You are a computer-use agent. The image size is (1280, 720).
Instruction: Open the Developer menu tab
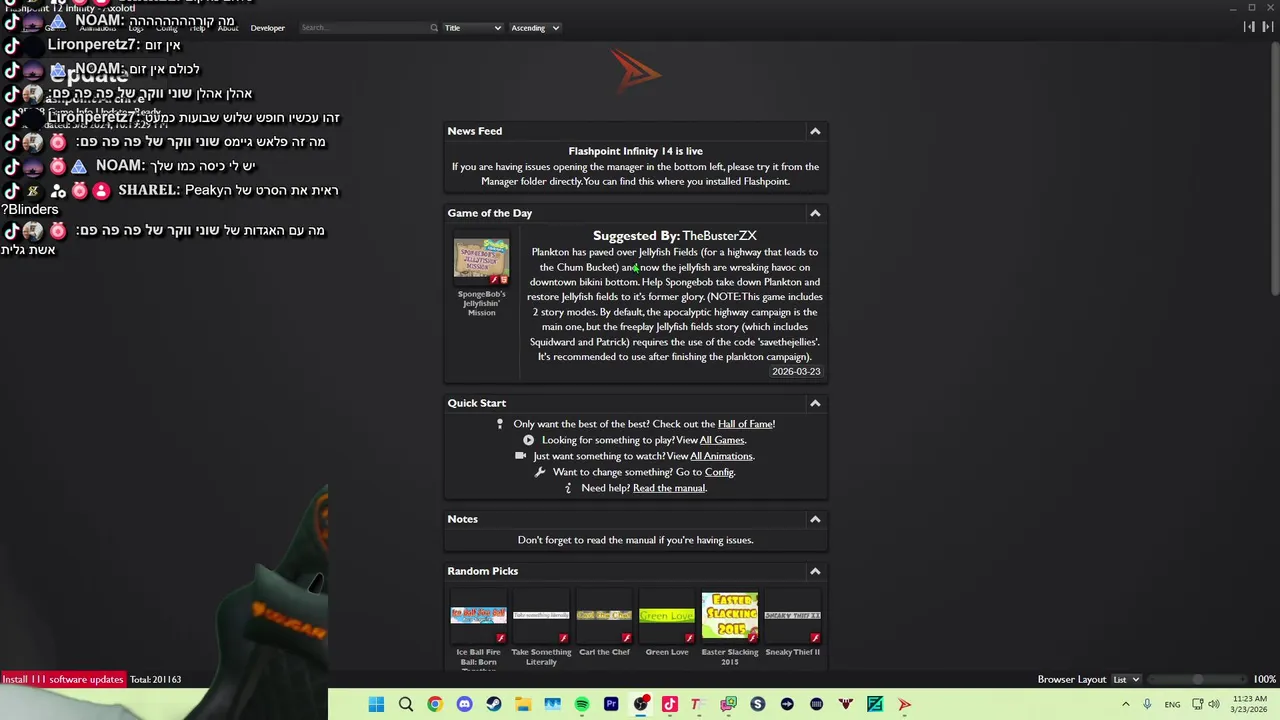coord(267,28)
